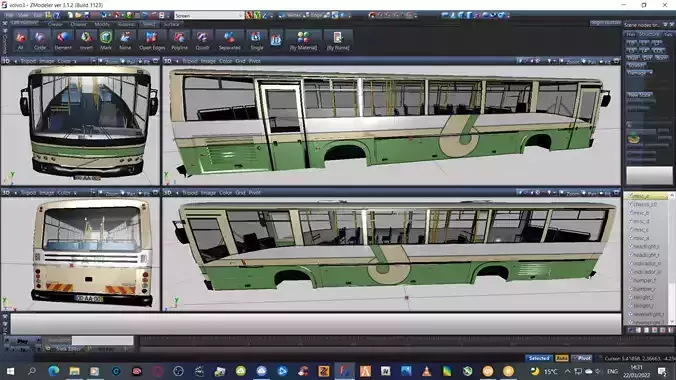
Task: Click Pan button in upper side viewport
Action: 589,61
